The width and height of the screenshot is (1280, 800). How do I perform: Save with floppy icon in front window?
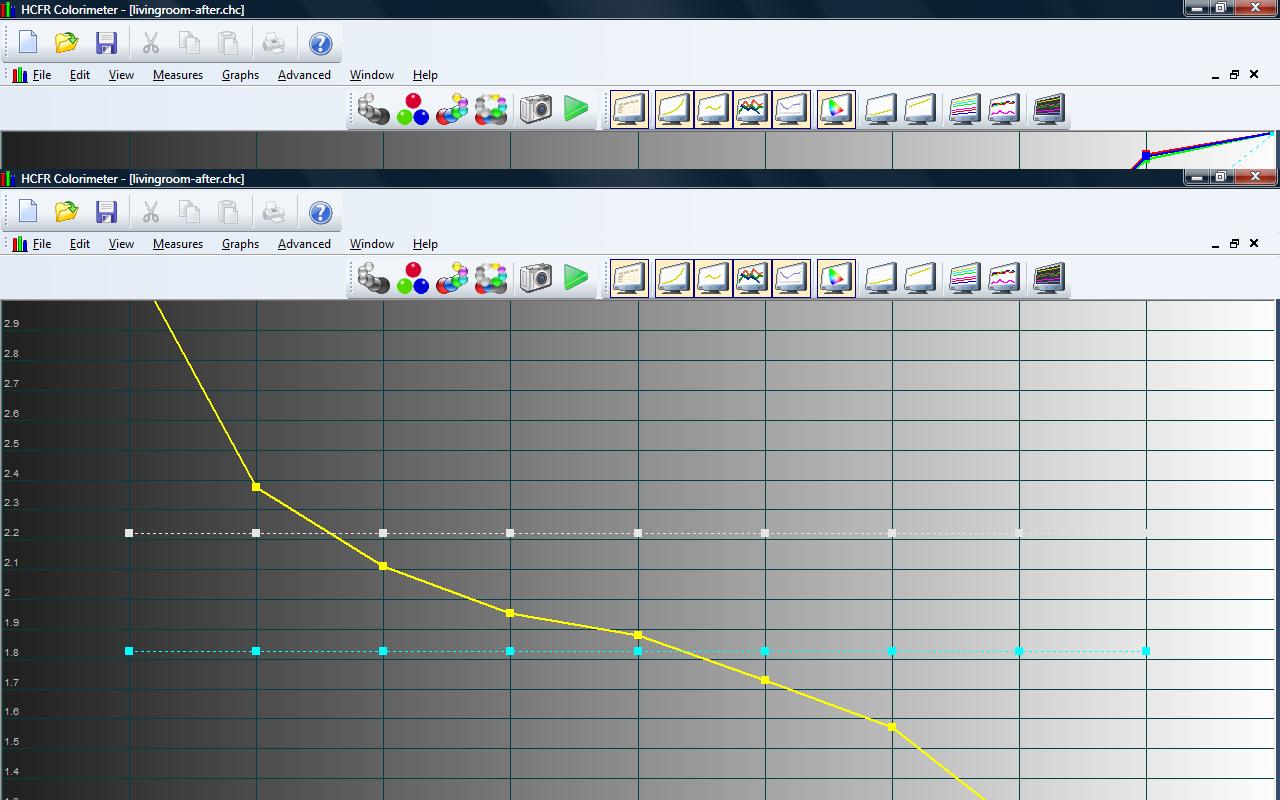[106, 212]
